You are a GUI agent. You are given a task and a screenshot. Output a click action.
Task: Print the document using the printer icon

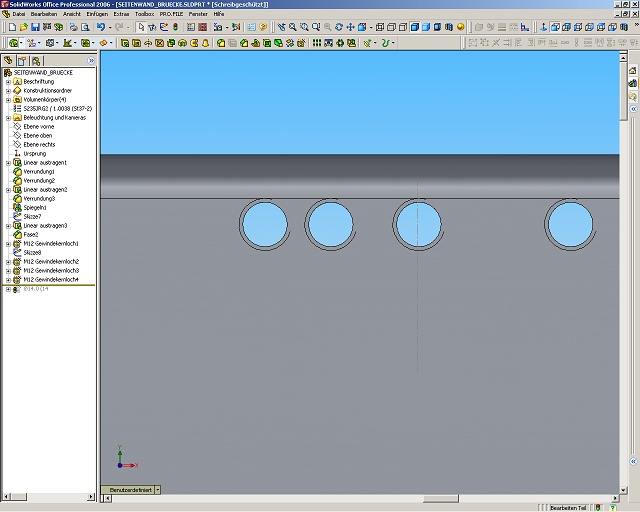(x=73, y=27)
